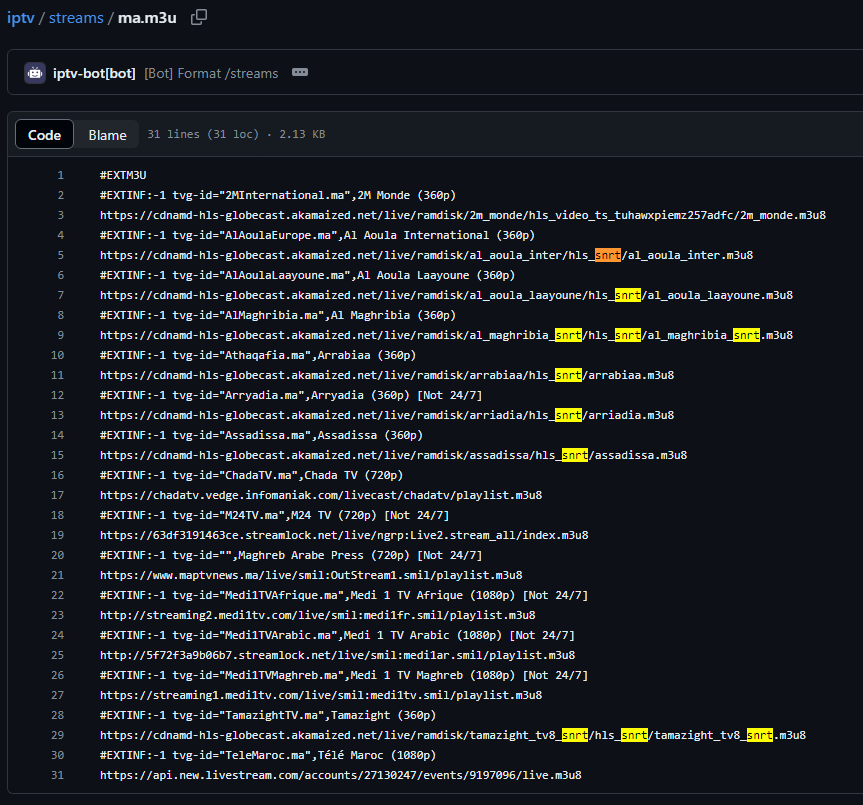Click the orange-highlighted snrt match on line 5

[x=608, y=255]
